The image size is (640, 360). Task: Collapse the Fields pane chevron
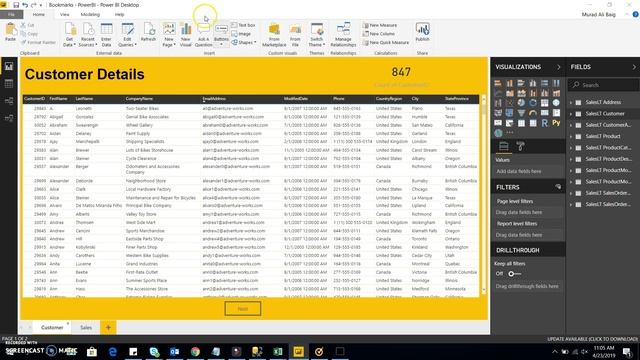pyautogui.click(x=634, y=67)
